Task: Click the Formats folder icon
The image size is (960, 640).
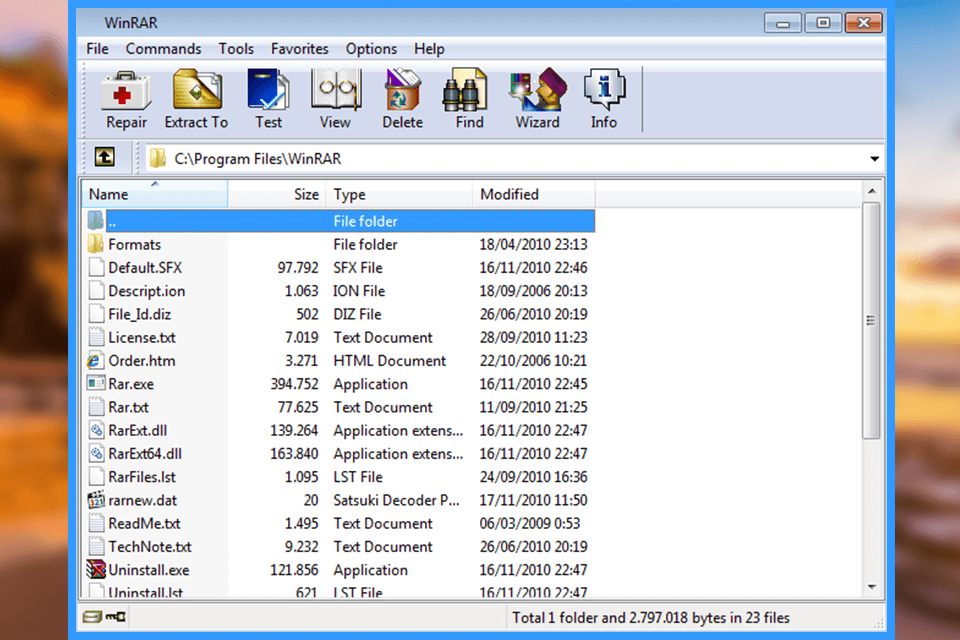Action: point(96,244)
